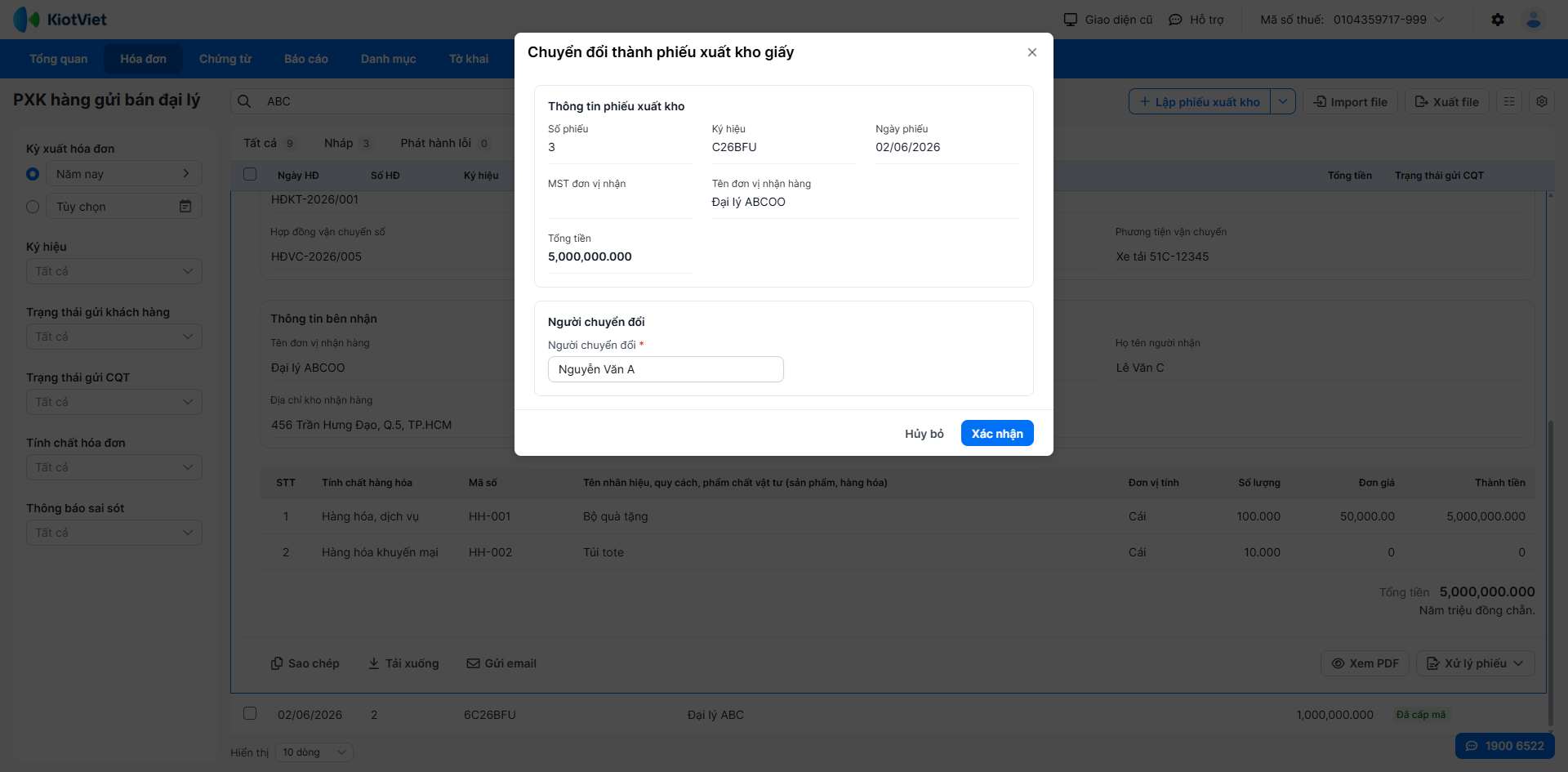1568x772 pixels.
Task: Select the Năm nay radio option
Action: 33,174
